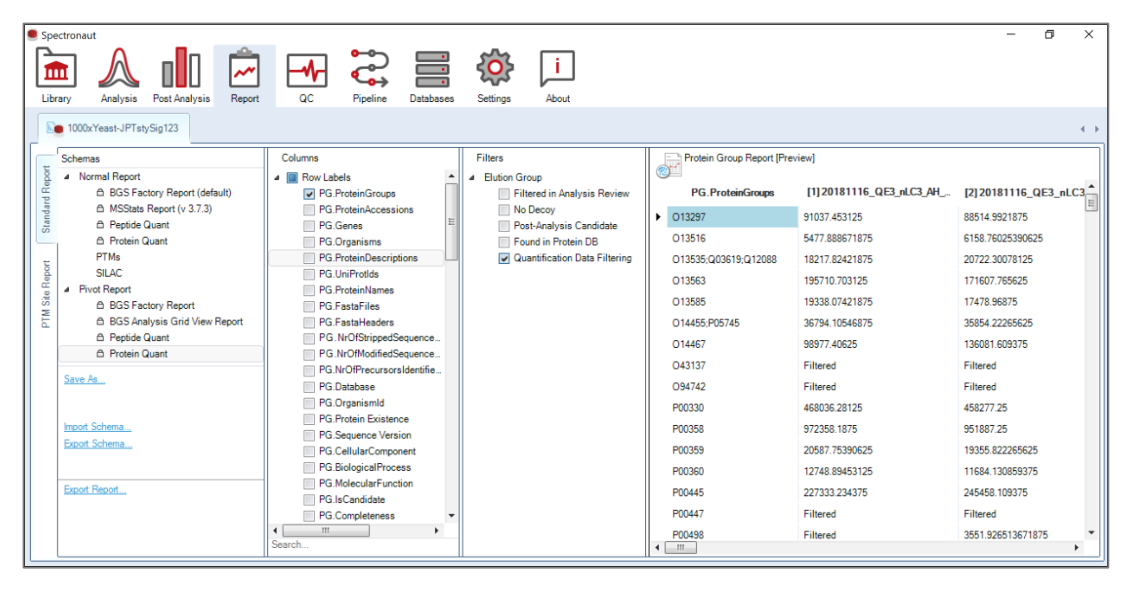Viewport: 1132px width, 591px height.
Task: Open the Post Analysis bar chart icon
Action: pyautogui.click(x=181, y=69)
